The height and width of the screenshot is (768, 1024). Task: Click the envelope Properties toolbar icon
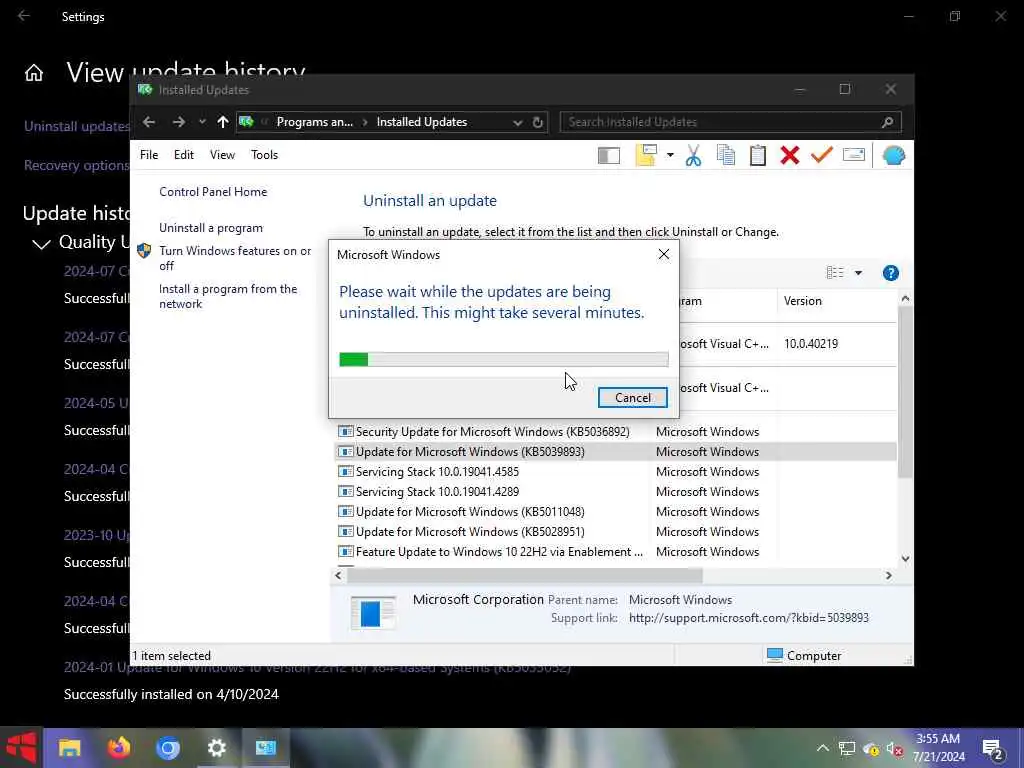click(x=854, y=155)
